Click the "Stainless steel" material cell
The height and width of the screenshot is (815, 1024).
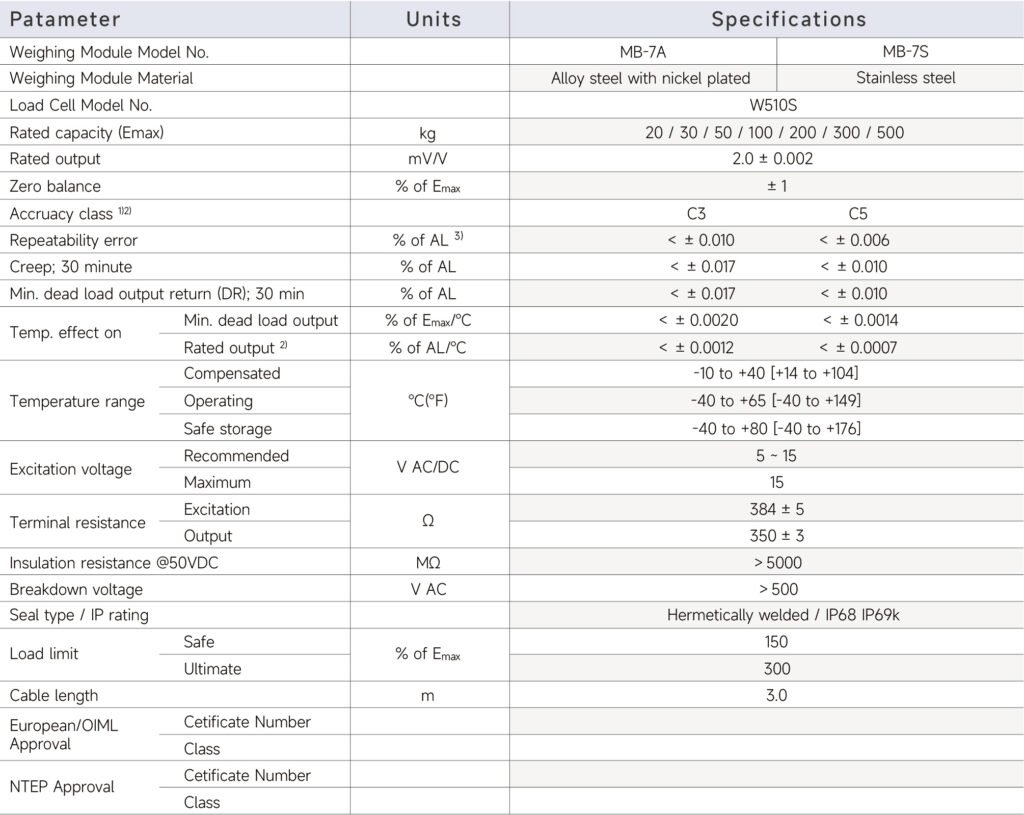coord(906,78)
